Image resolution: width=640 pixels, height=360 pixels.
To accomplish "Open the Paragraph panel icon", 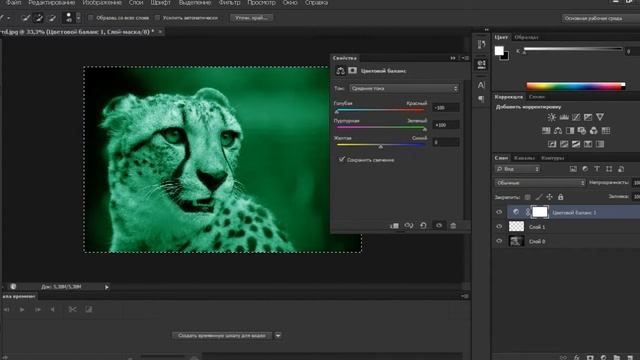I will 481,99.
